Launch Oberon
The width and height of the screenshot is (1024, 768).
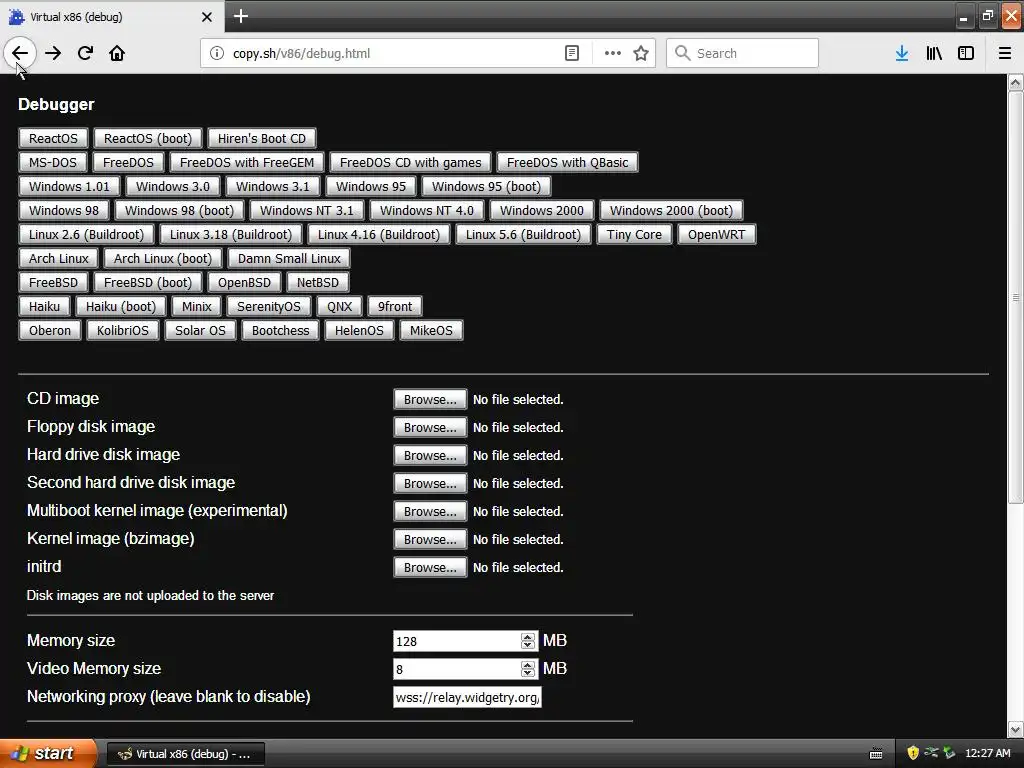[x=50, y=331]
